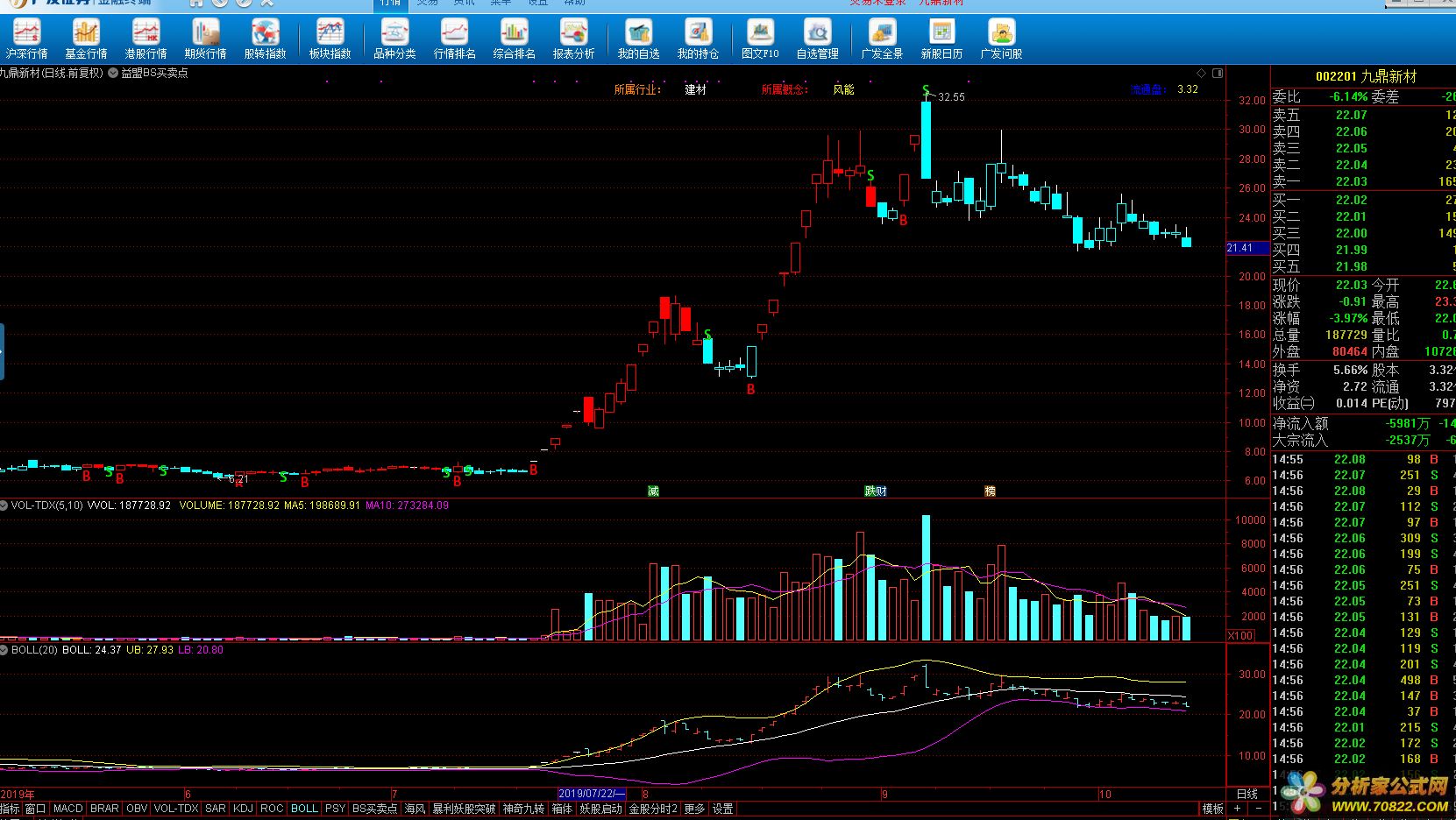Select MACD indicator tab

[68, 809]
